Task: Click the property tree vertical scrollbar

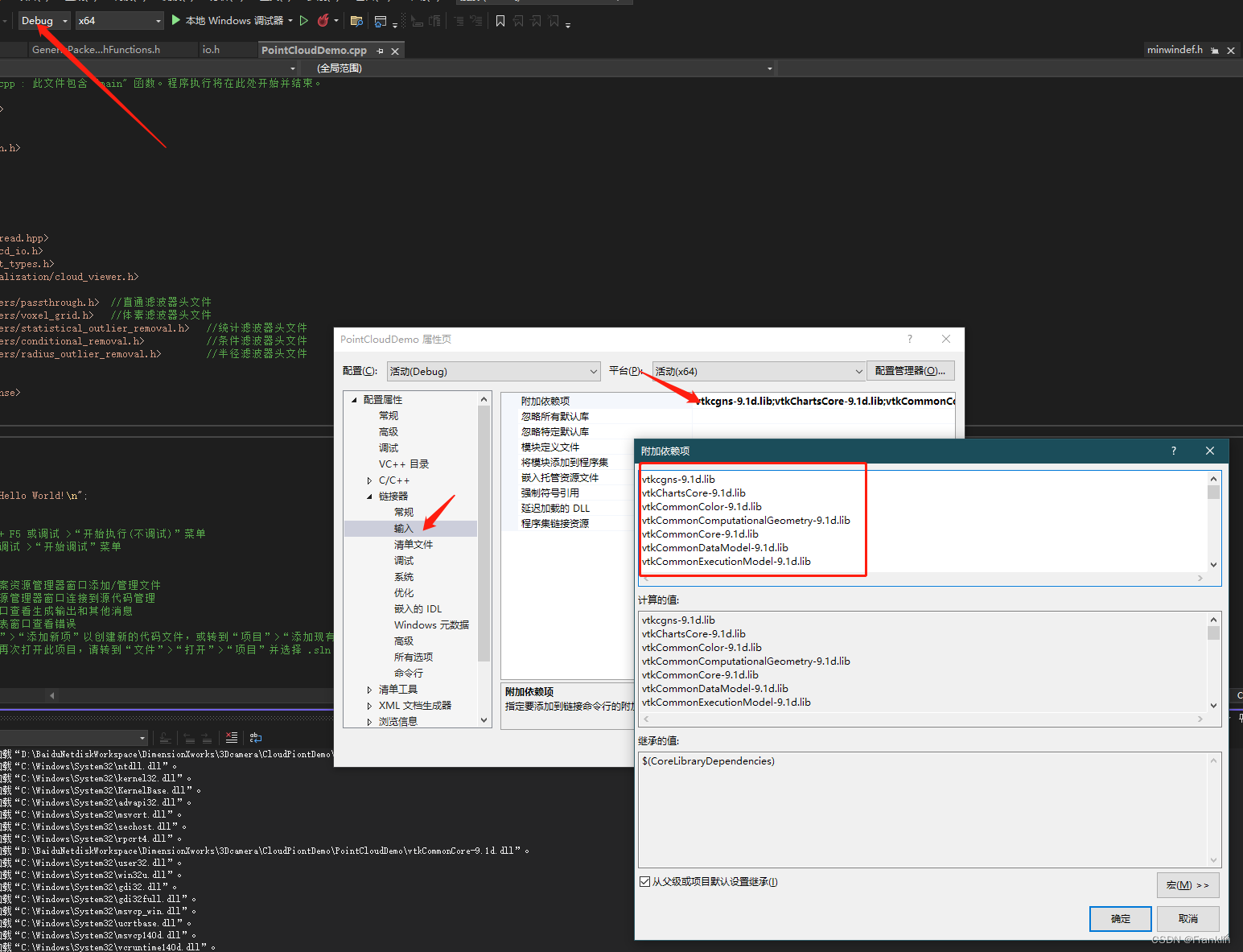Action: [484, 559]
